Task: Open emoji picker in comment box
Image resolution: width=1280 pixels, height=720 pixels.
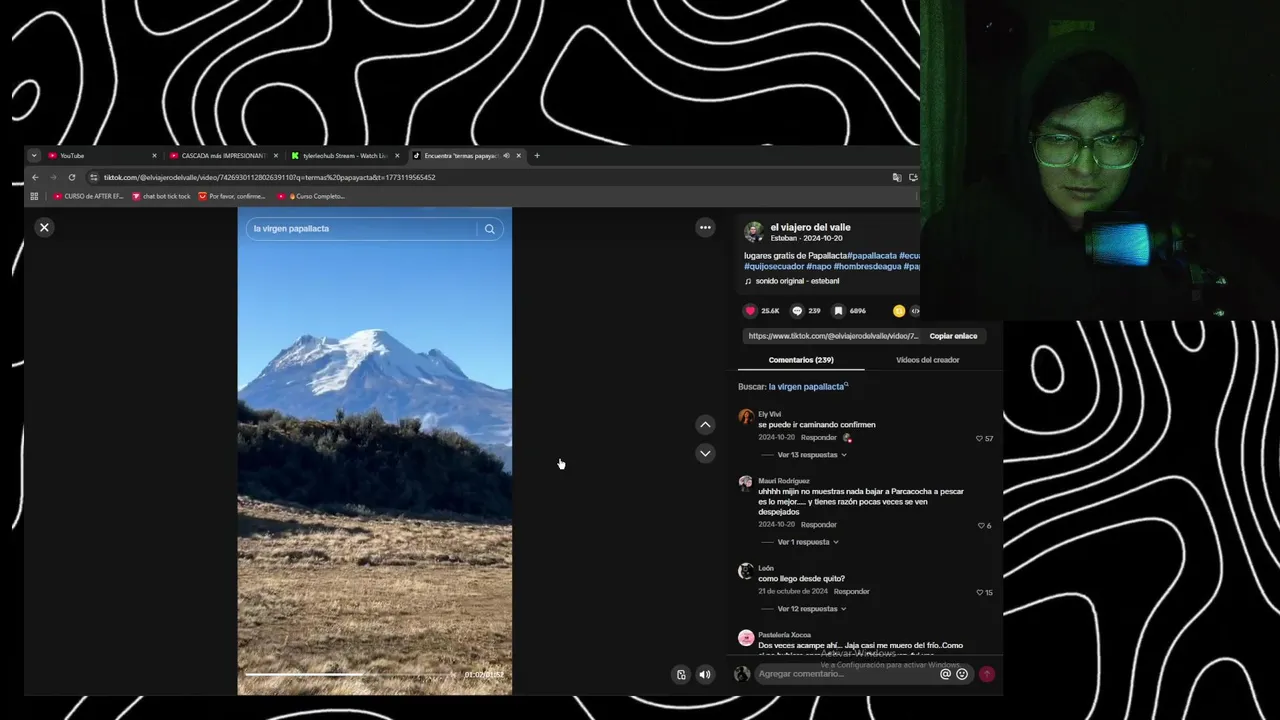Action: [962, 674]
